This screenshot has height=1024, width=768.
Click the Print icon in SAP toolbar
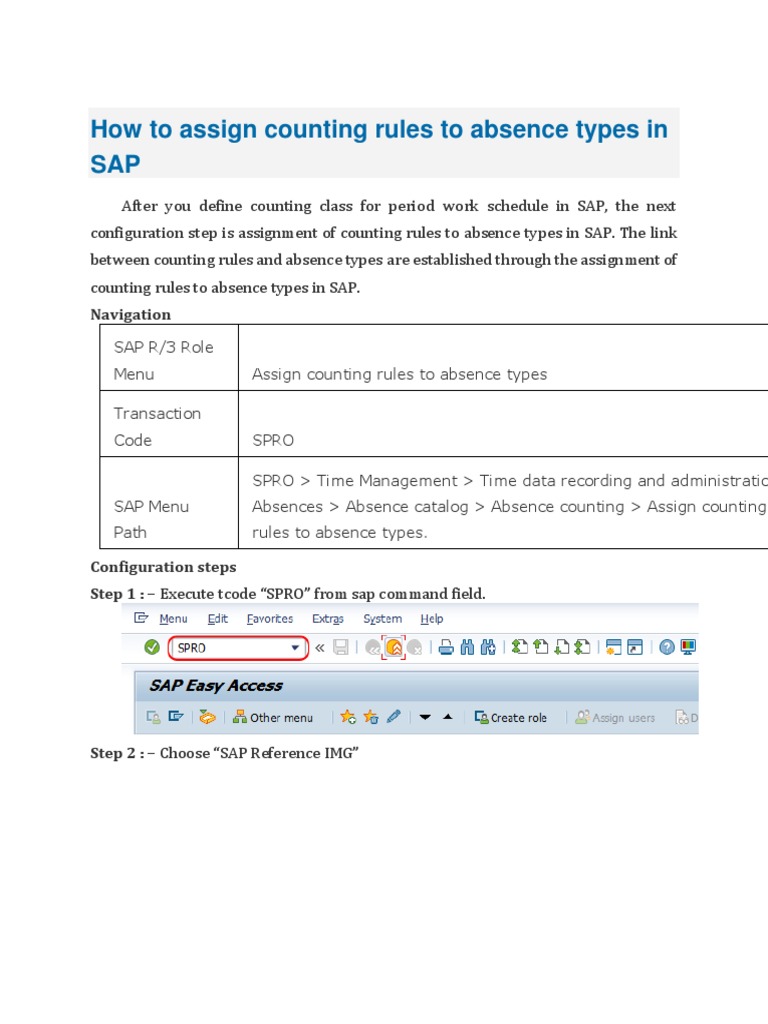[446, 647]
